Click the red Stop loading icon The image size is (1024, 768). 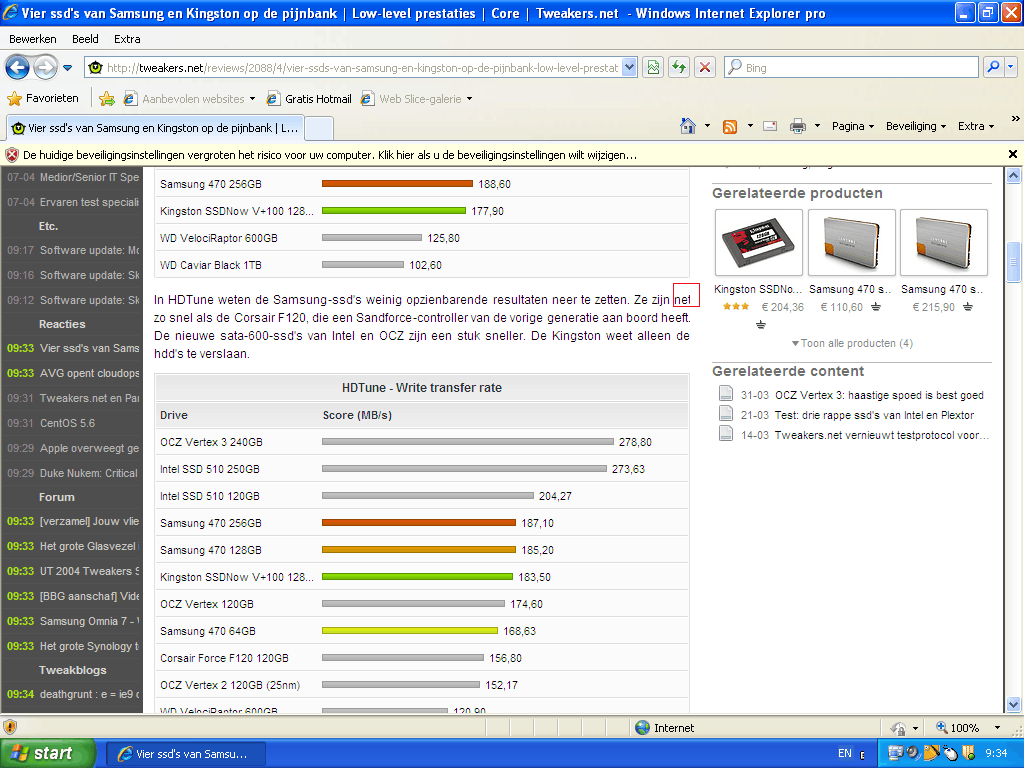point(705,67)
